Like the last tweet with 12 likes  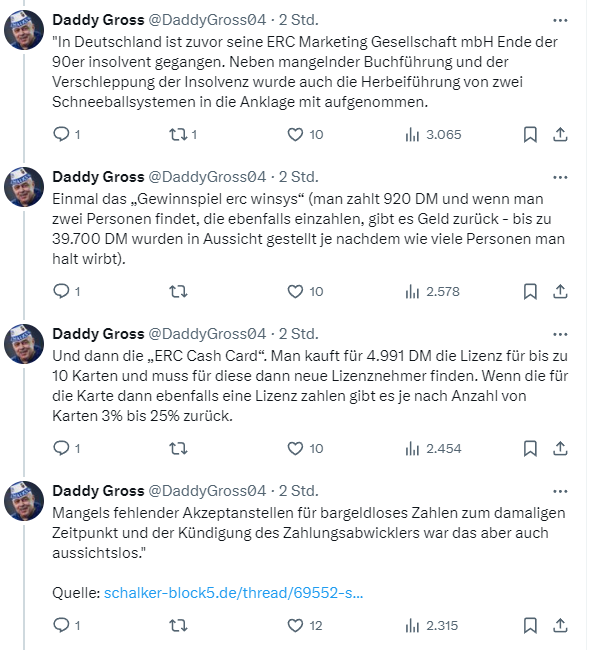click(305, 625)
